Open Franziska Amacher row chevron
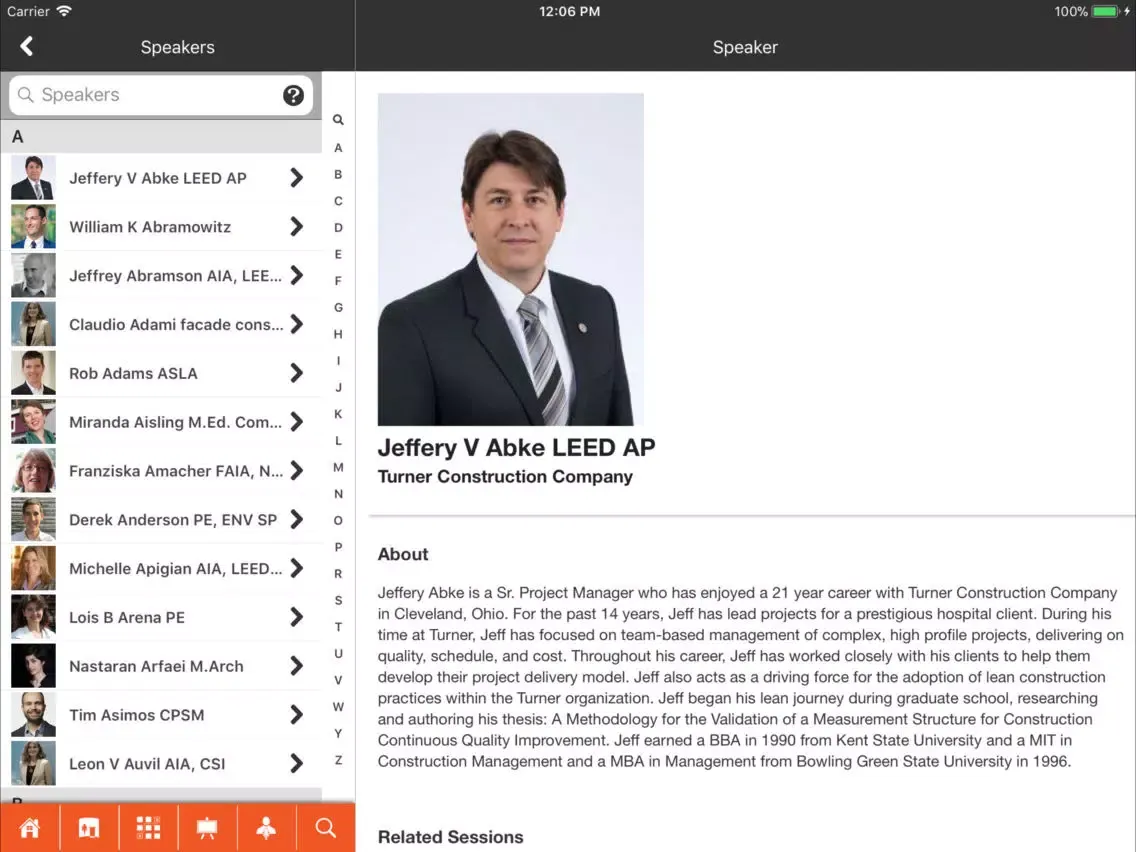 point(296,471)
